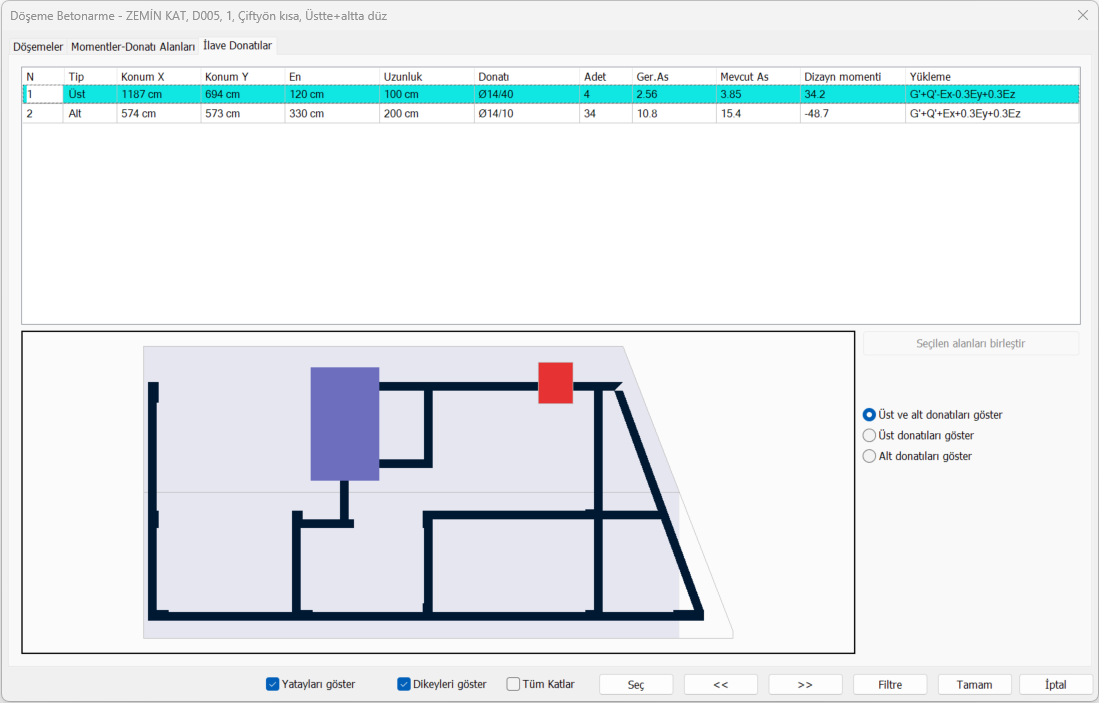Click cell '573 cm'
This screenshot has height=703, width=1099.
243,113
